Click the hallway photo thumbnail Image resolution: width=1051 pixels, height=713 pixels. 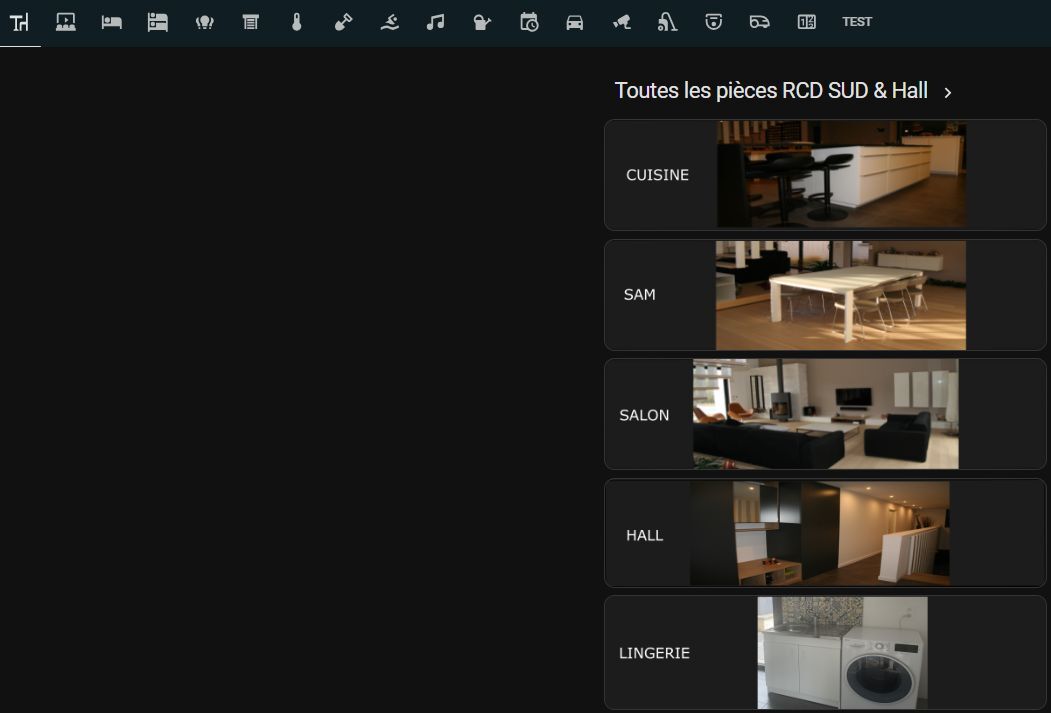pyautogui.click(x=820, y=533)
